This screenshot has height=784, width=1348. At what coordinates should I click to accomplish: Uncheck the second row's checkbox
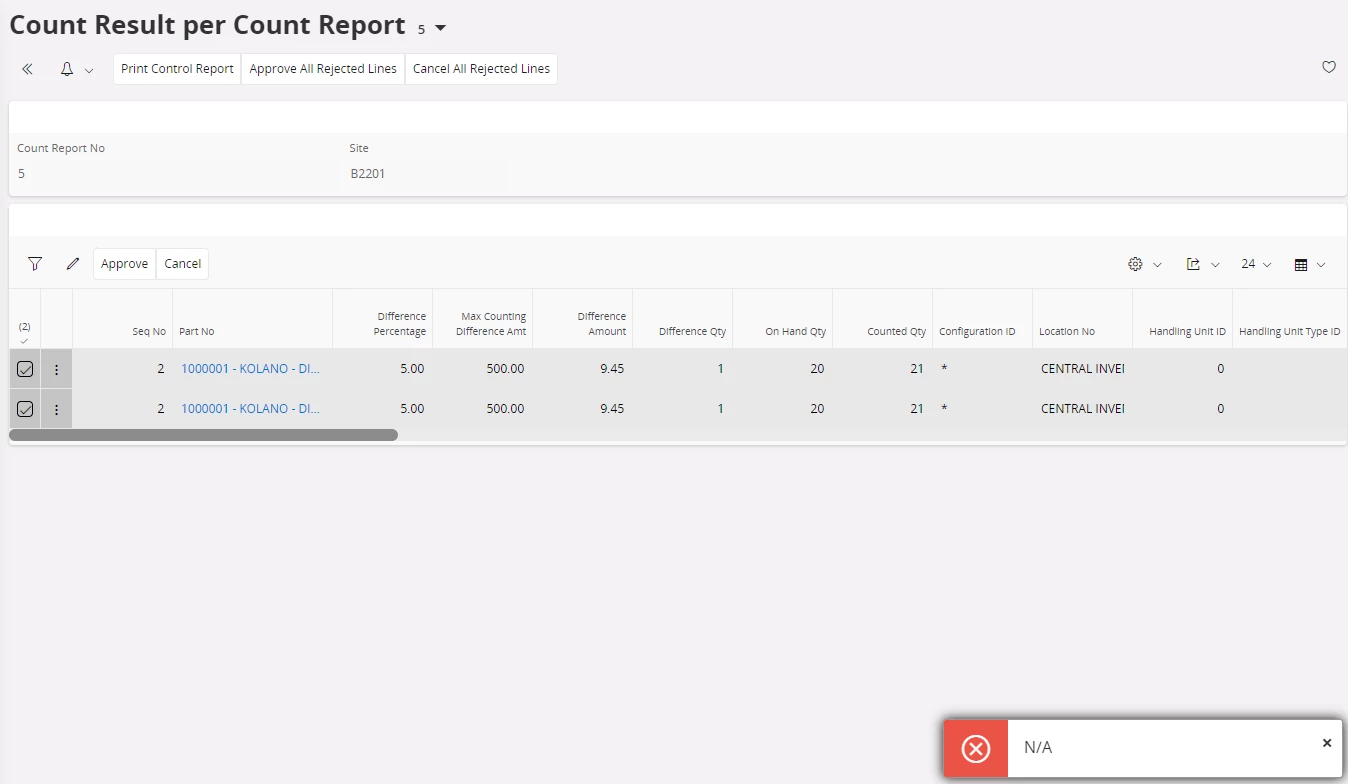click(x=25, y=409)
